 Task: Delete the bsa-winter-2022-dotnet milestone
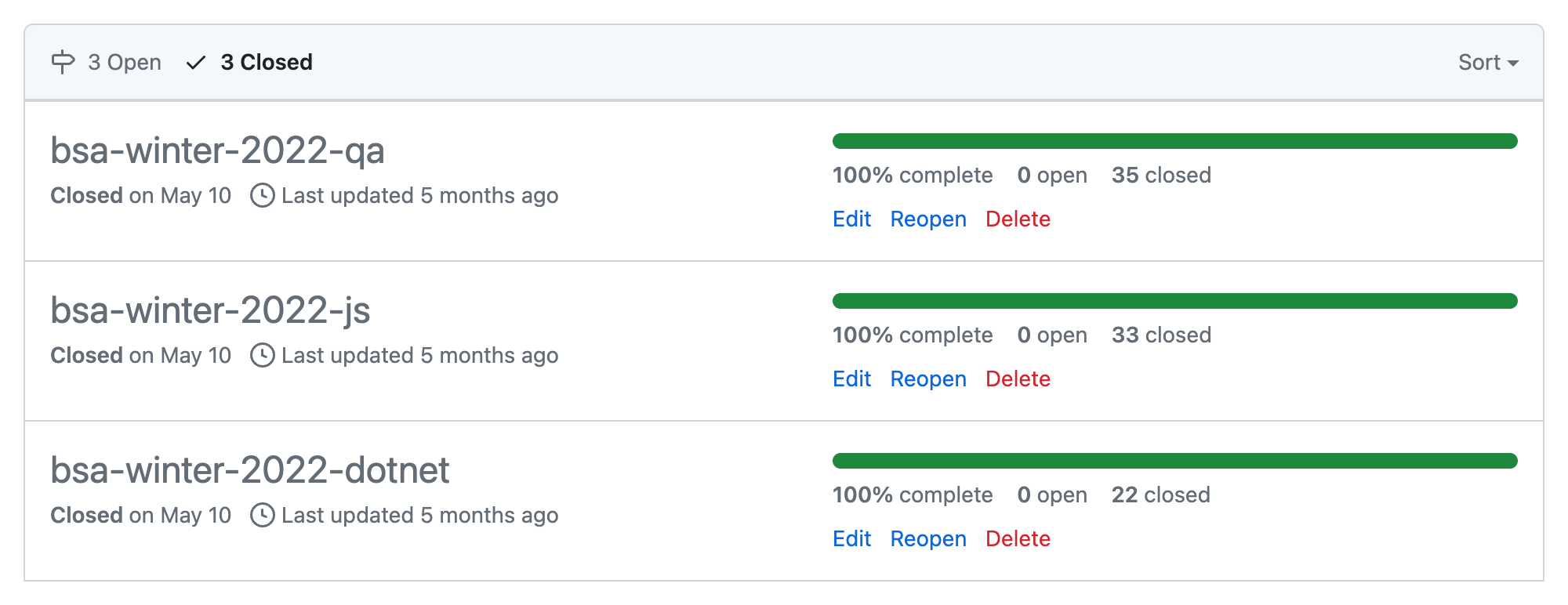[x=1018, y=538]
